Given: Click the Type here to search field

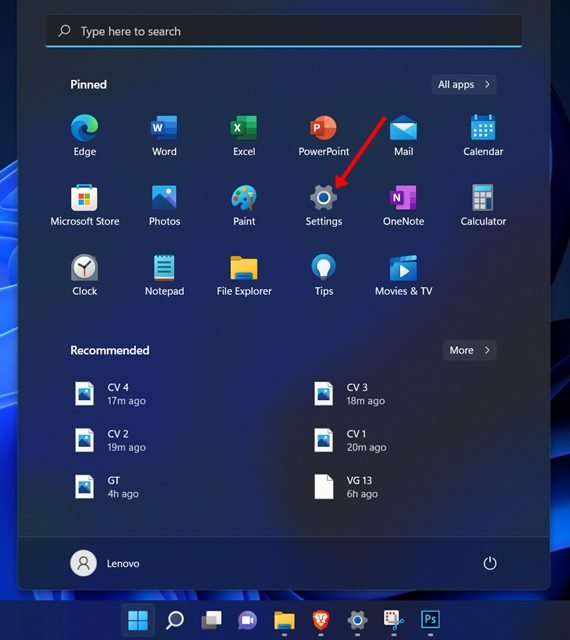Looking at the screenshot, I should tap(284, 31).
